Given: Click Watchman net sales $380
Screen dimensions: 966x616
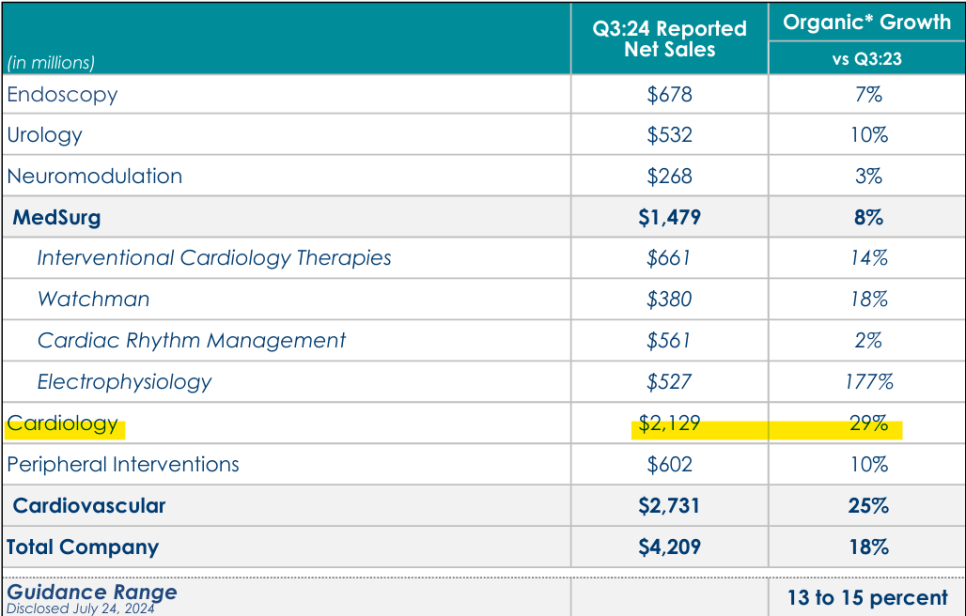Looking at the screenshot, I should click(x=669, y=299).
